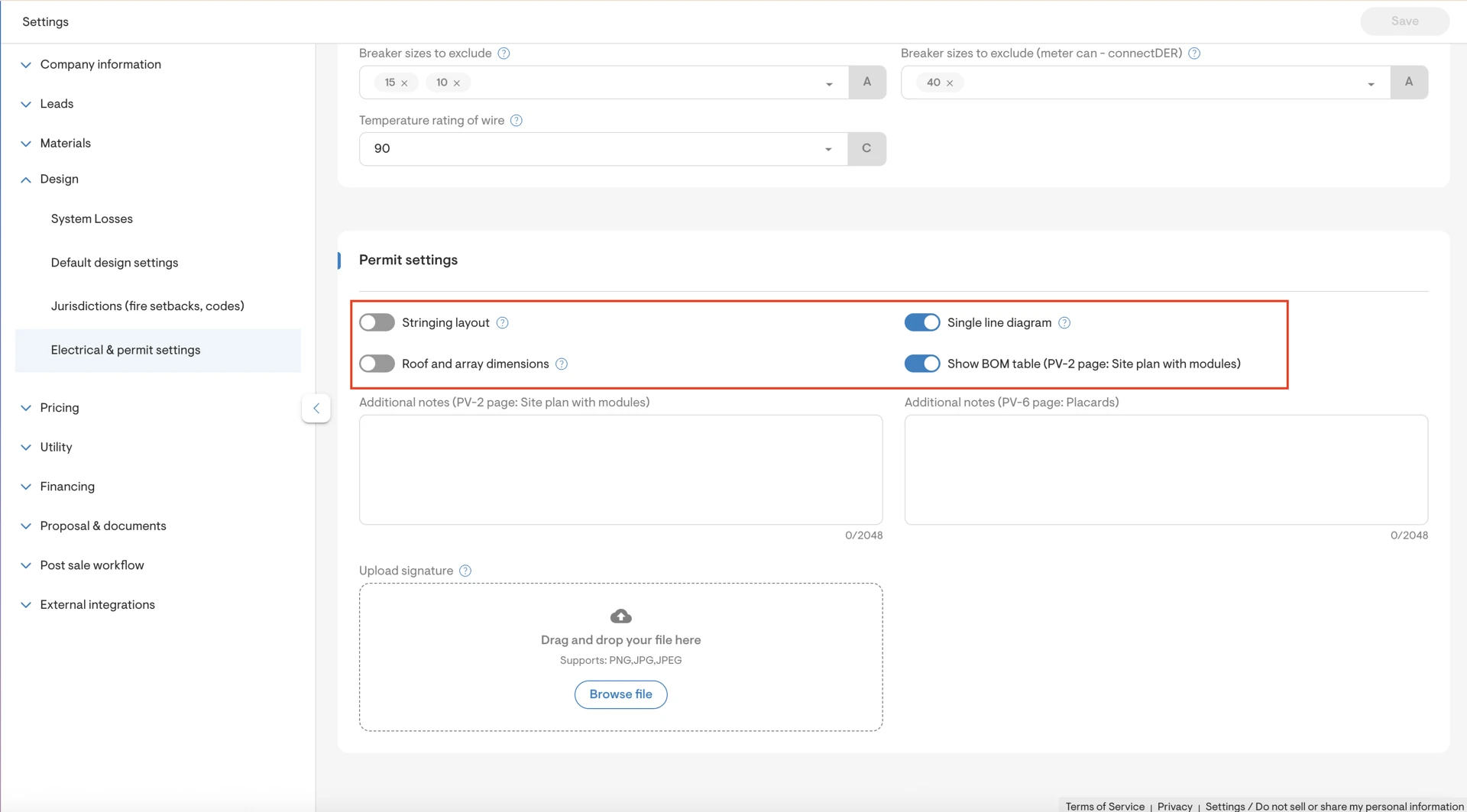Click the Browse file button
The image size is (1467, 812).
(620, 694)
